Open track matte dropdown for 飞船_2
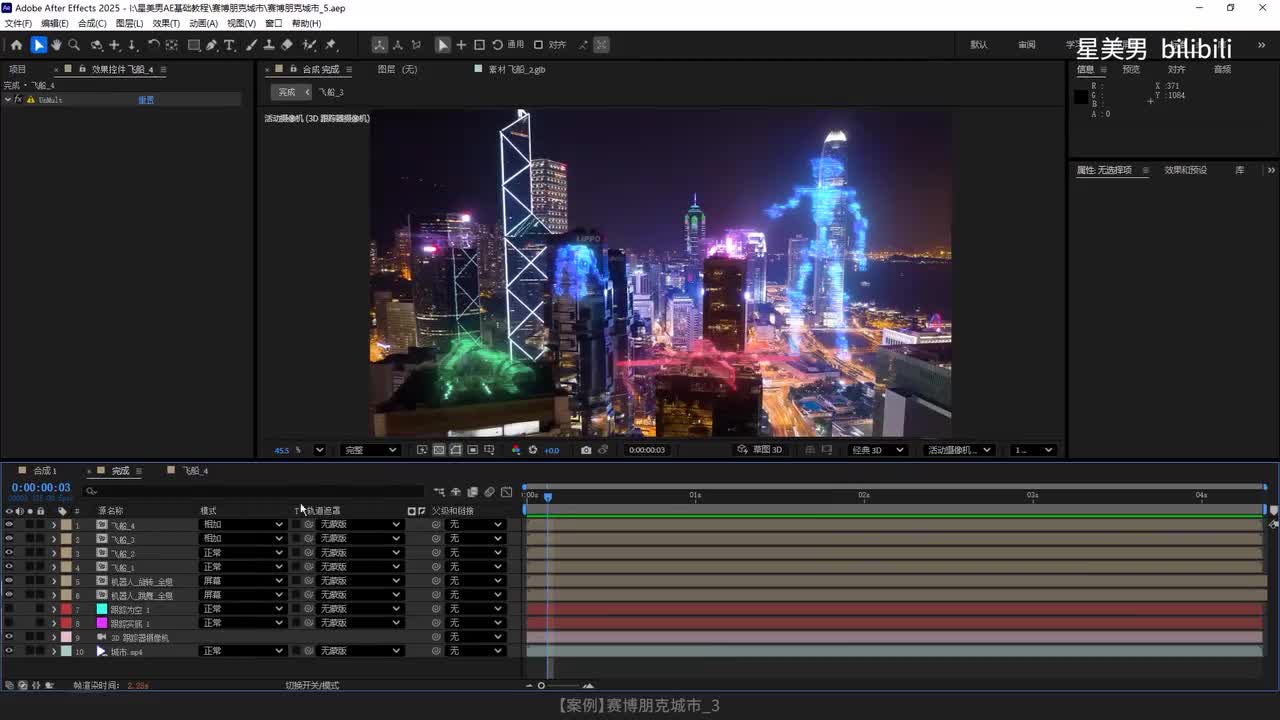 (360, 553)
